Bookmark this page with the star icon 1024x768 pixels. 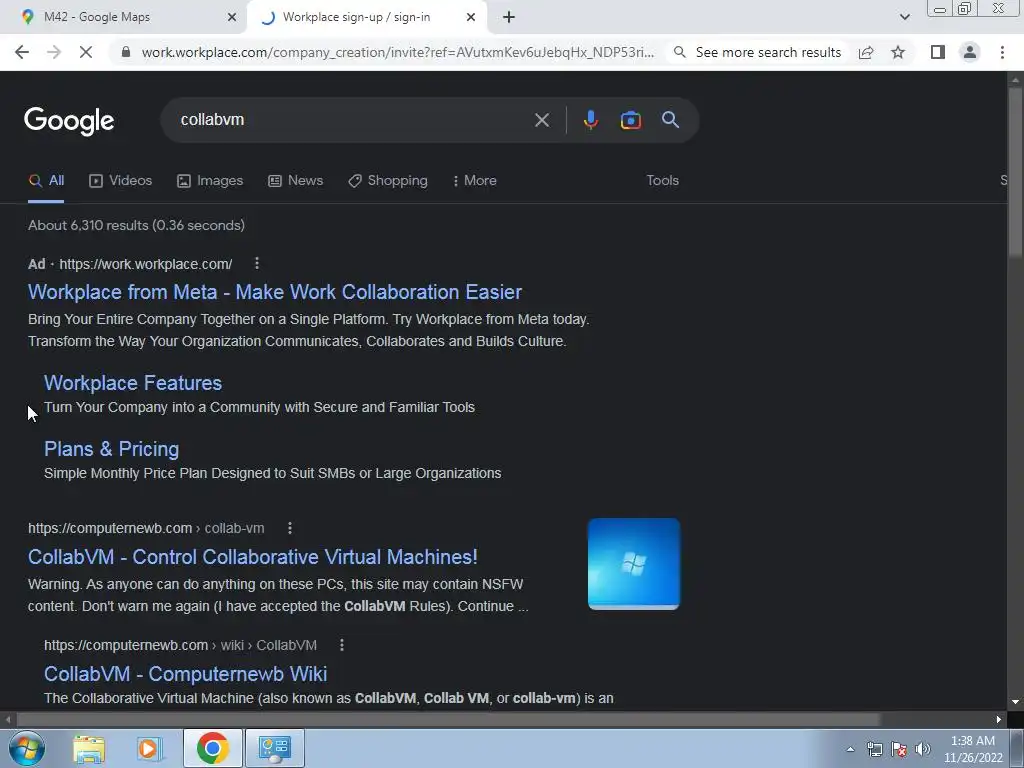click(x=898, y=52)
